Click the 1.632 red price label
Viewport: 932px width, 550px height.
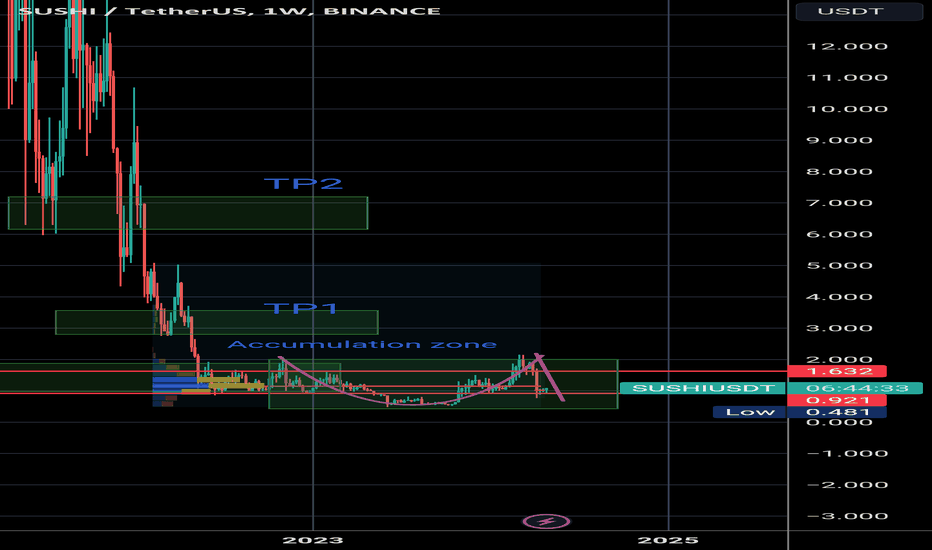(837, 372)
